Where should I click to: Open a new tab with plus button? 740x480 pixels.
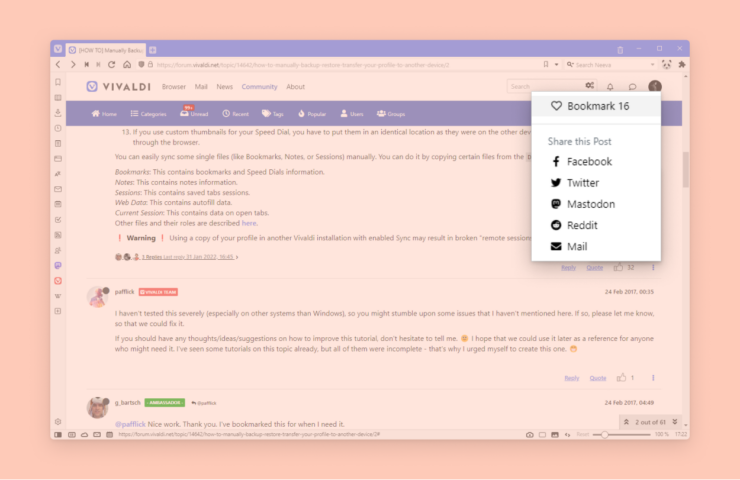pos(152,50)
